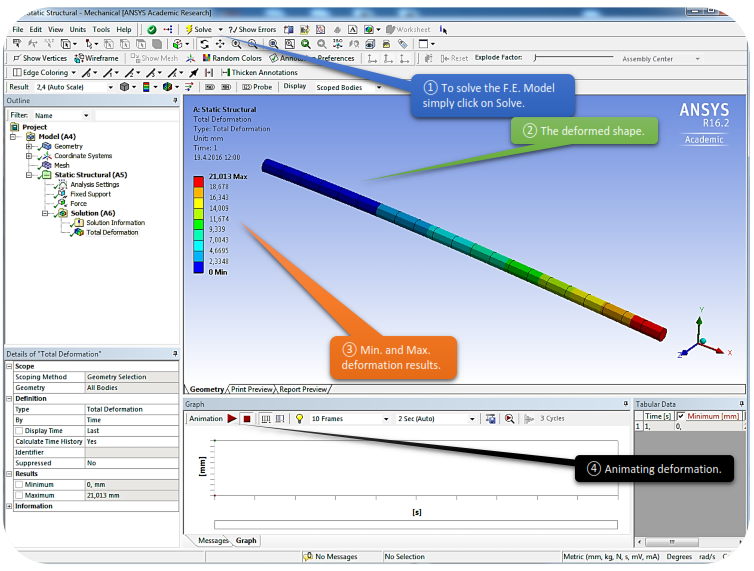The height and width of the screenshot is (571, 754).
Task: Open the 10 Frames dropdown
Action: [x=350, y=419]
